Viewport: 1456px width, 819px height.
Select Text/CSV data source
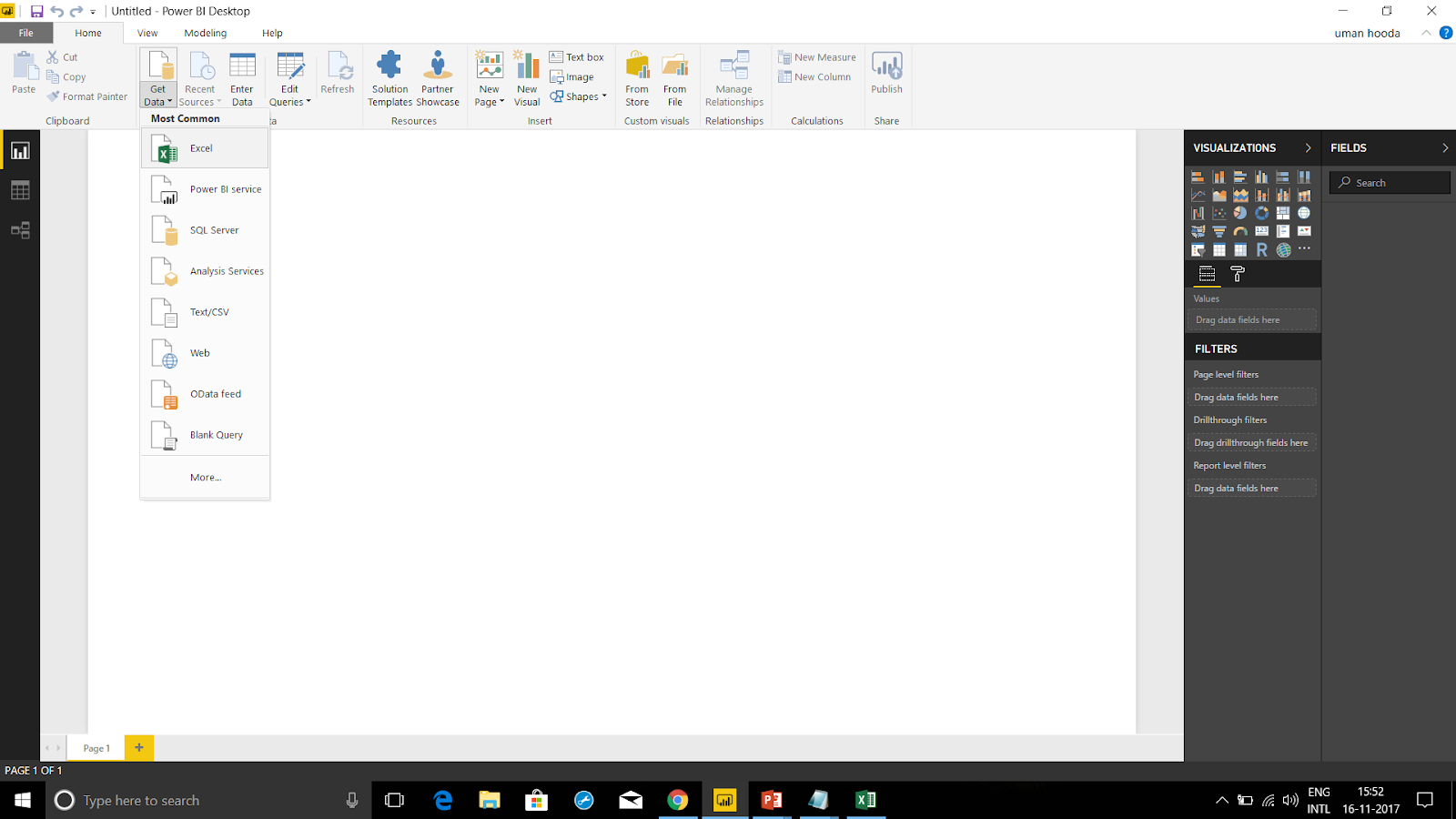click(x=205, y=312)
